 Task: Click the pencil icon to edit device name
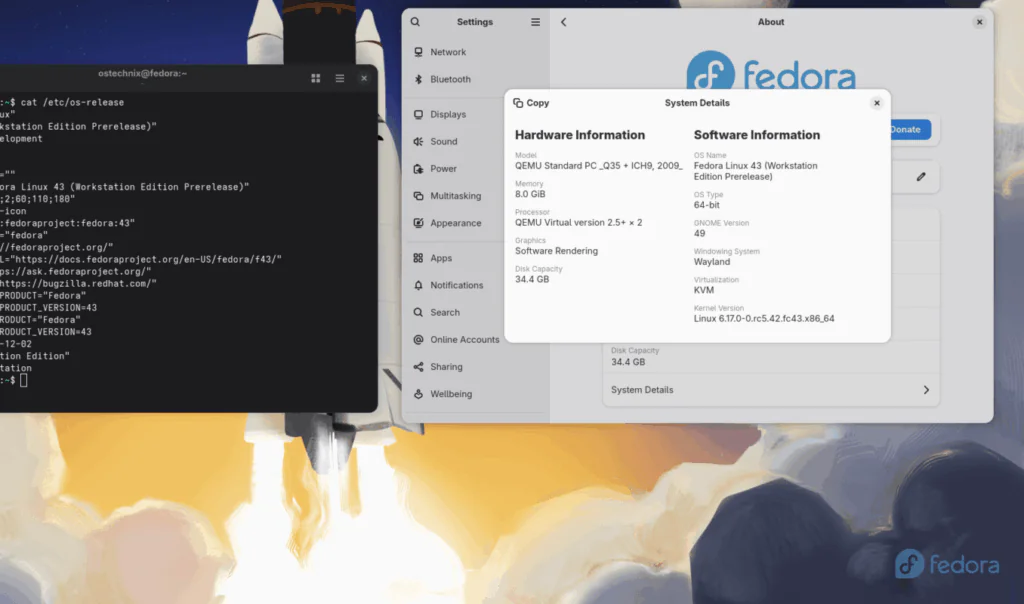921,177
